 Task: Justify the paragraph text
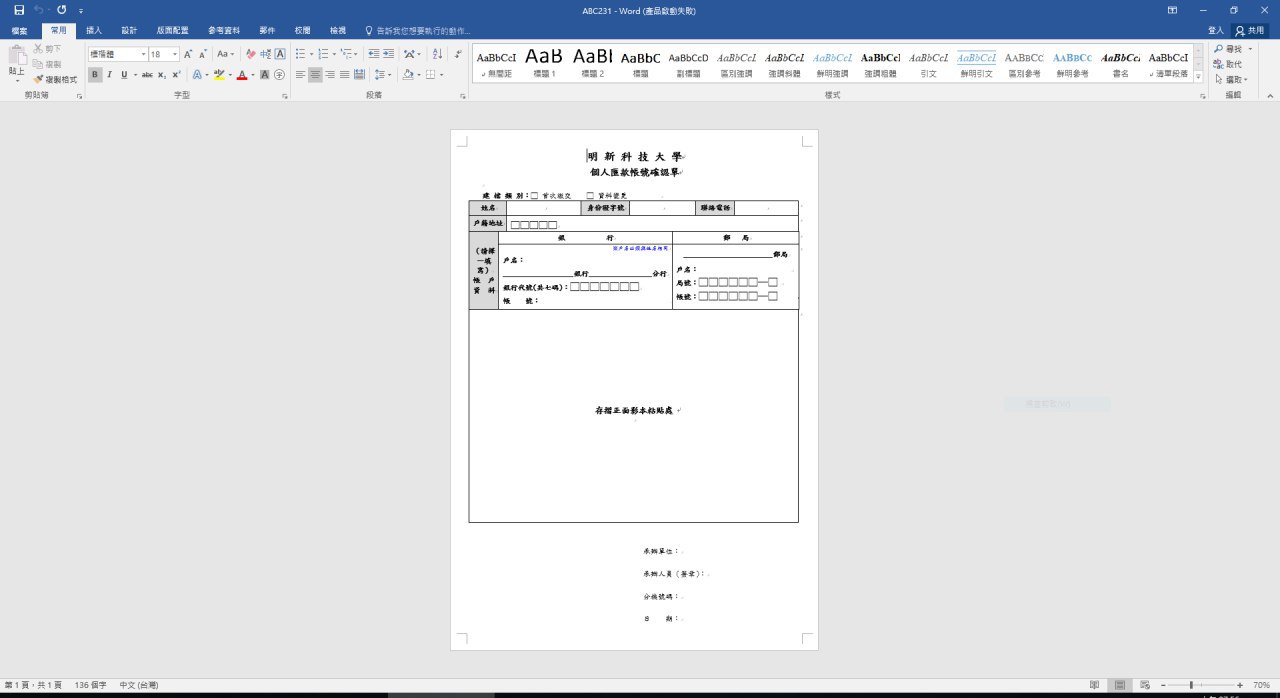point(345,75)
